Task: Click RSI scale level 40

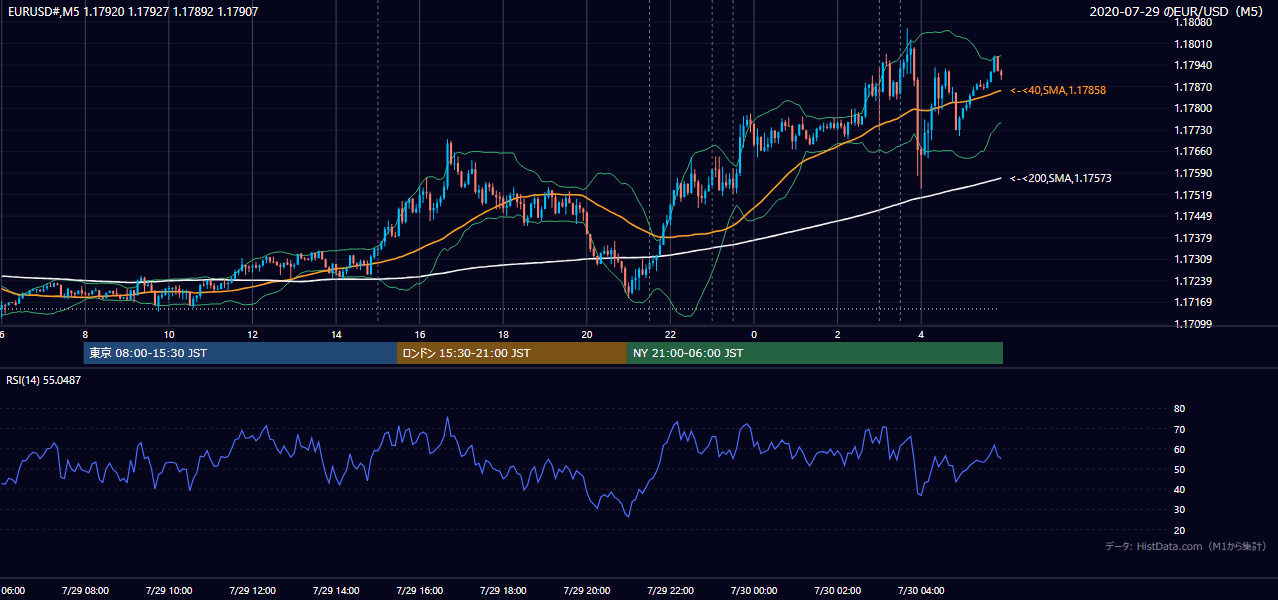Action: click(x=1179, y=489)
